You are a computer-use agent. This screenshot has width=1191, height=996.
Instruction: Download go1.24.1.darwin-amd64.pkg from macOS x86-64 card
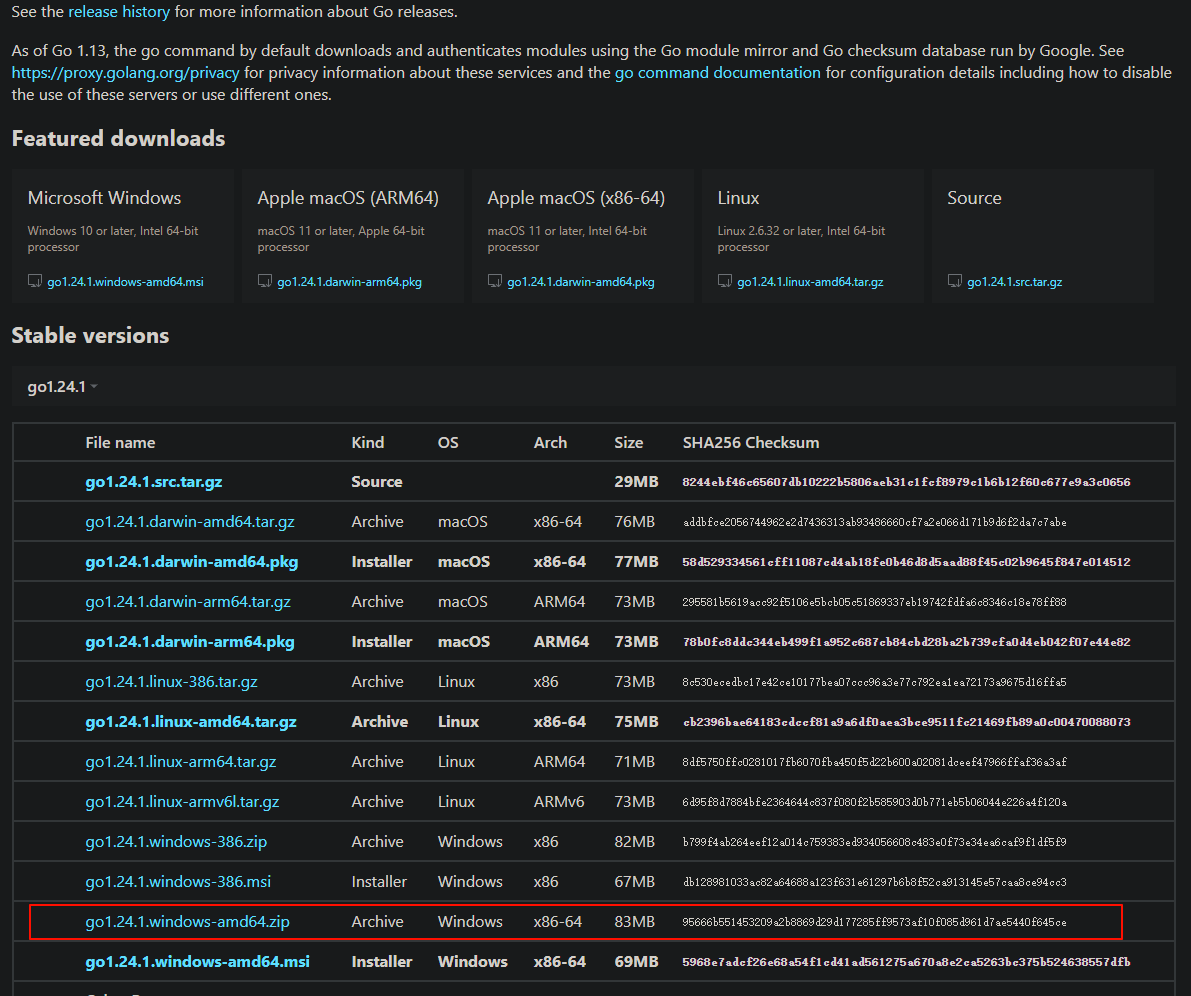(x=581, y=282)
